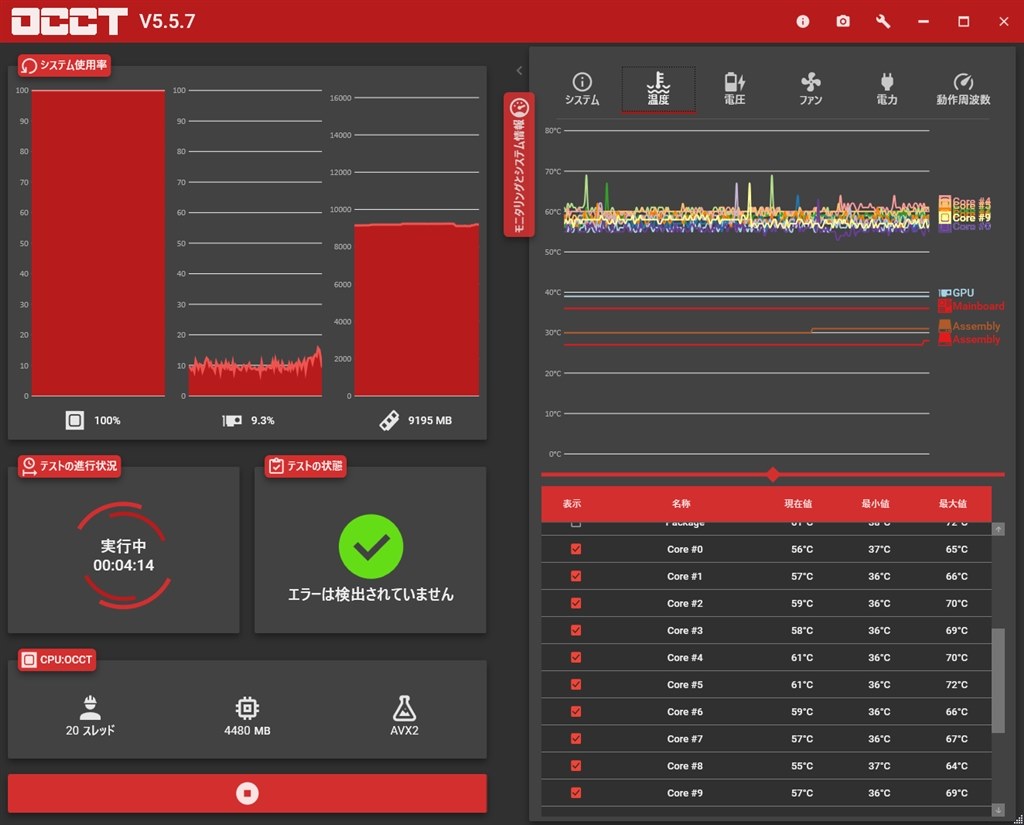Image resolution: width=1024 pixels, height=825 pixels.
Task: Switch to the ファン fan tab
Action: click(x=810, y=89)
